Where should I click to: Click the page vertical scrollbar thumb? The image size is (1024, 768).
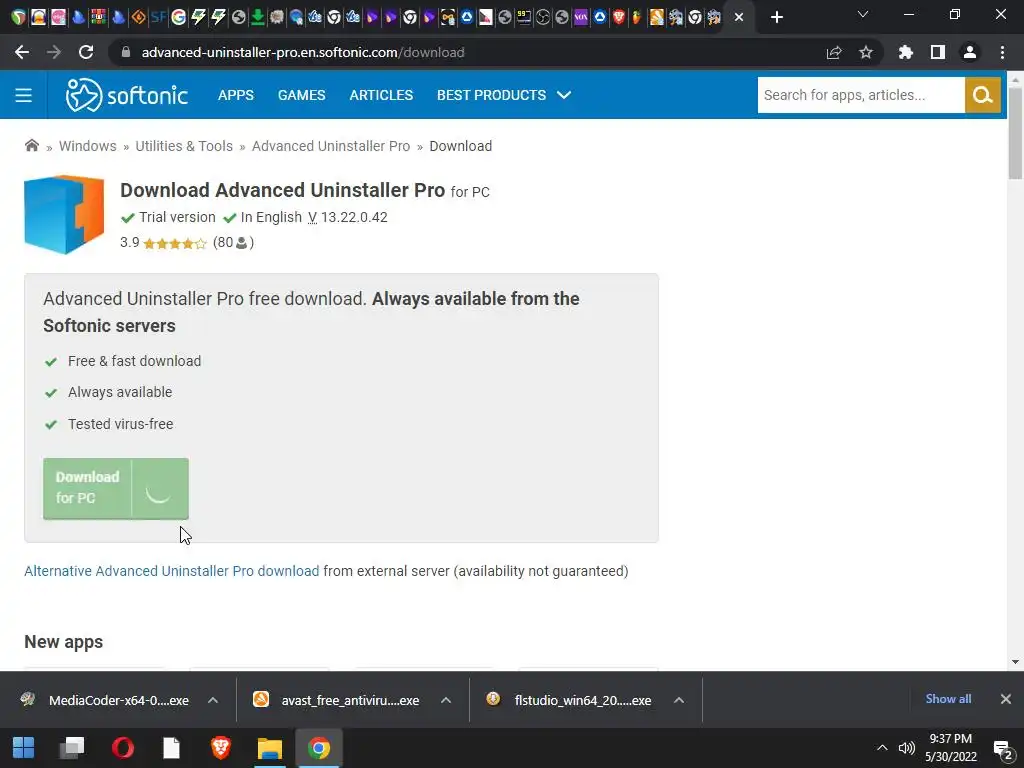(1015, 133)
